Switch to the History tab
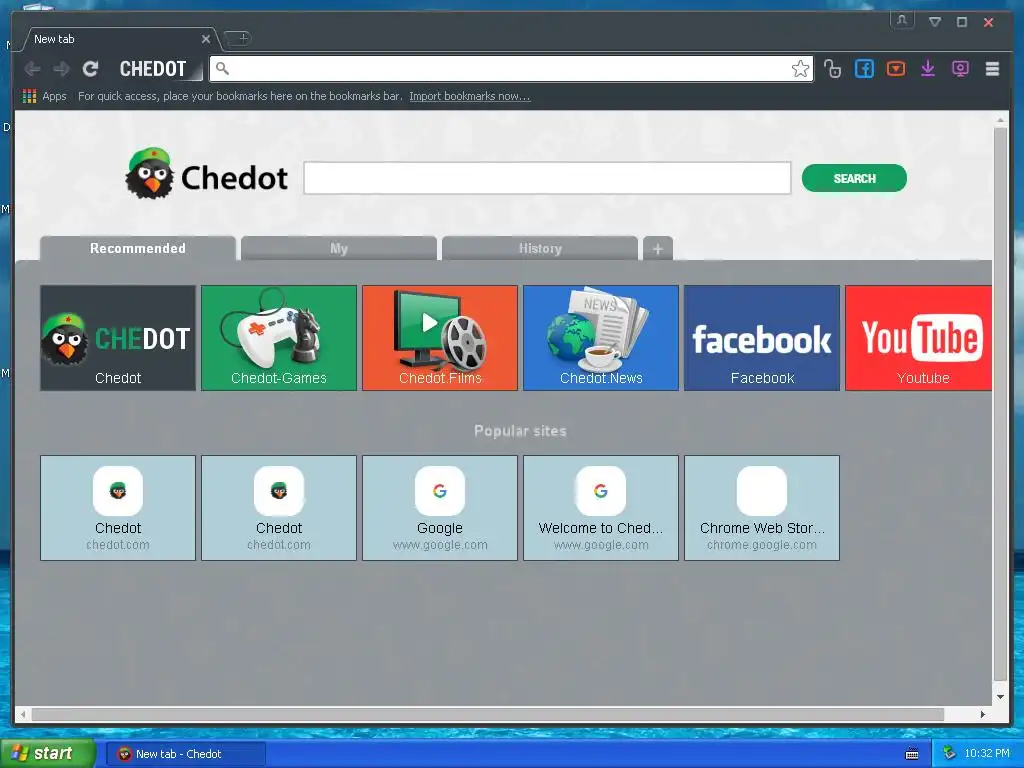The width and height of the screenshot is (1024, 768). pyautogui.click(x=540, y=248)
